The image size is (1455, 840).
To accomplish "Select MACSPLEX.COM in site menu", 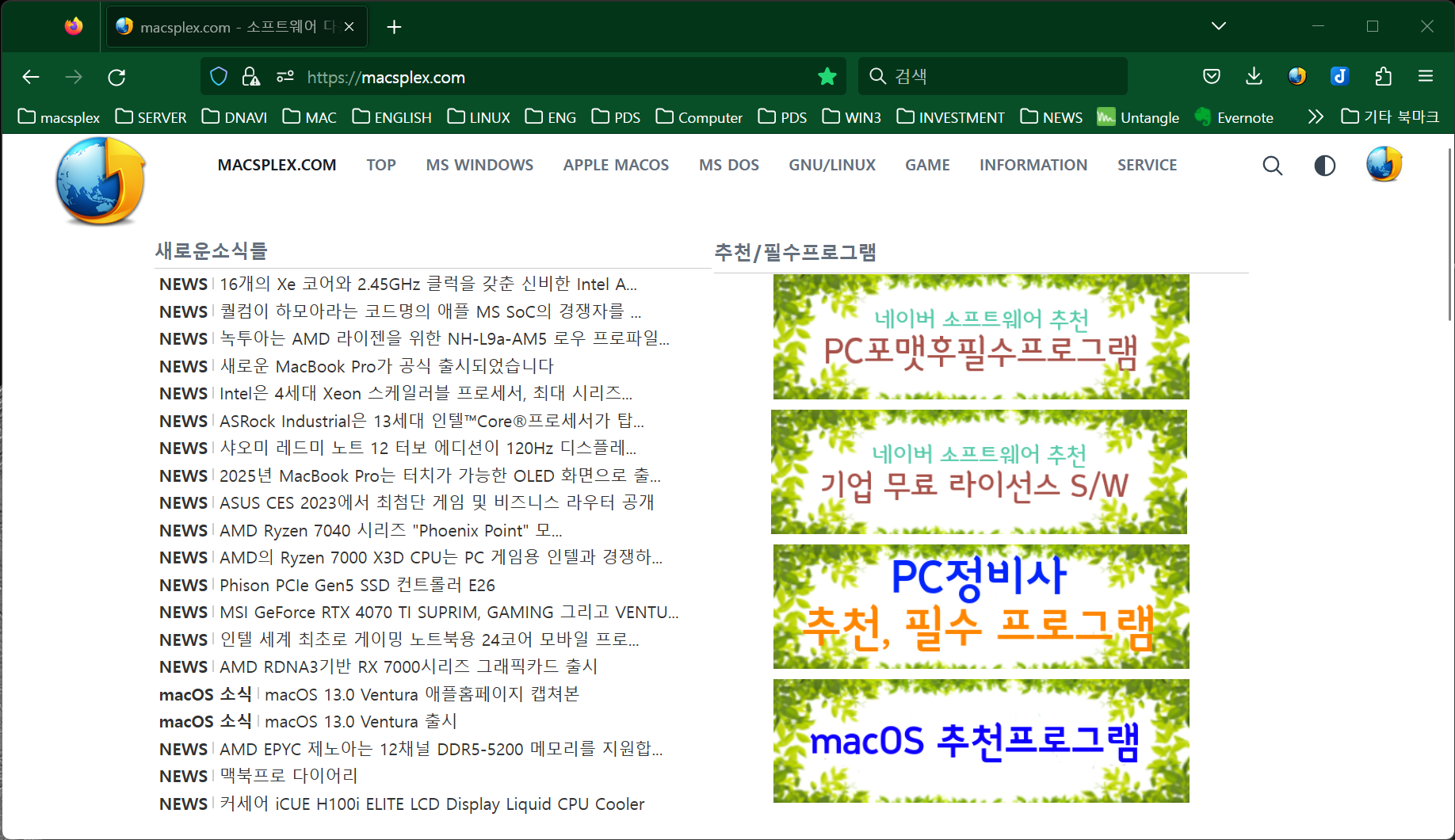I will (x=277, y=165).
